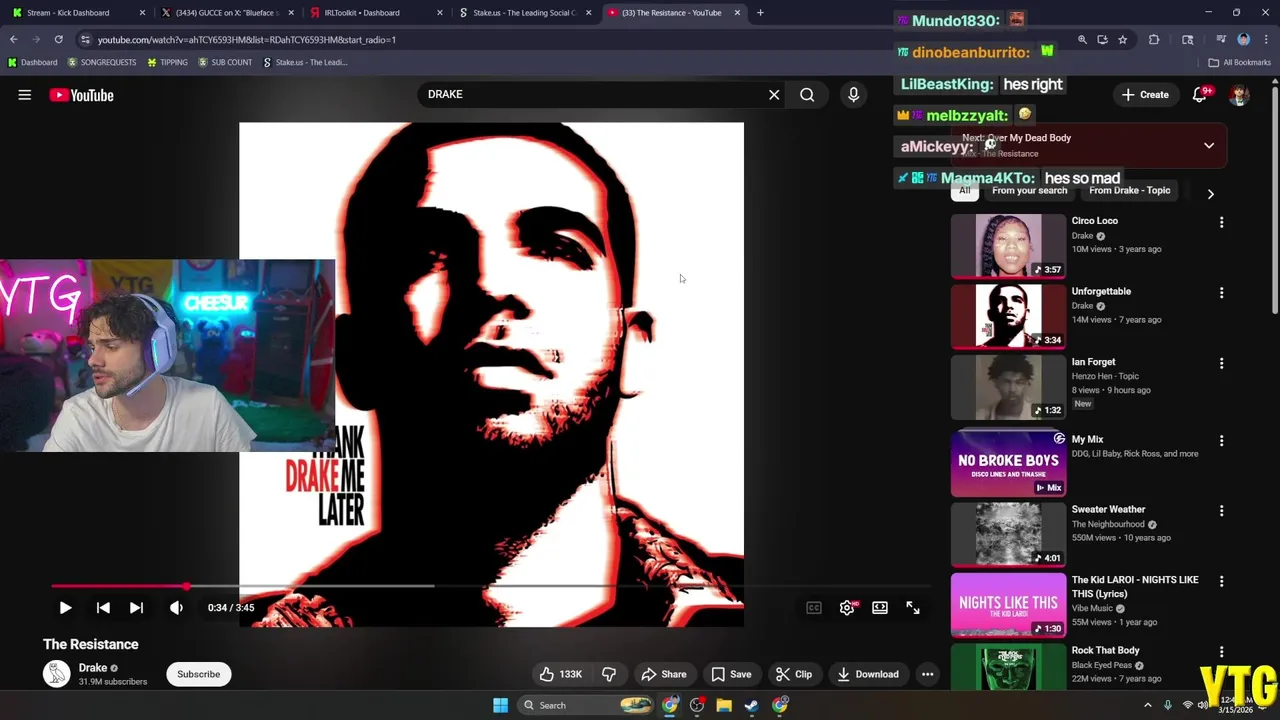
Task: Go back to the previous page
Action: pyautogui.click(x=14, y=39)
